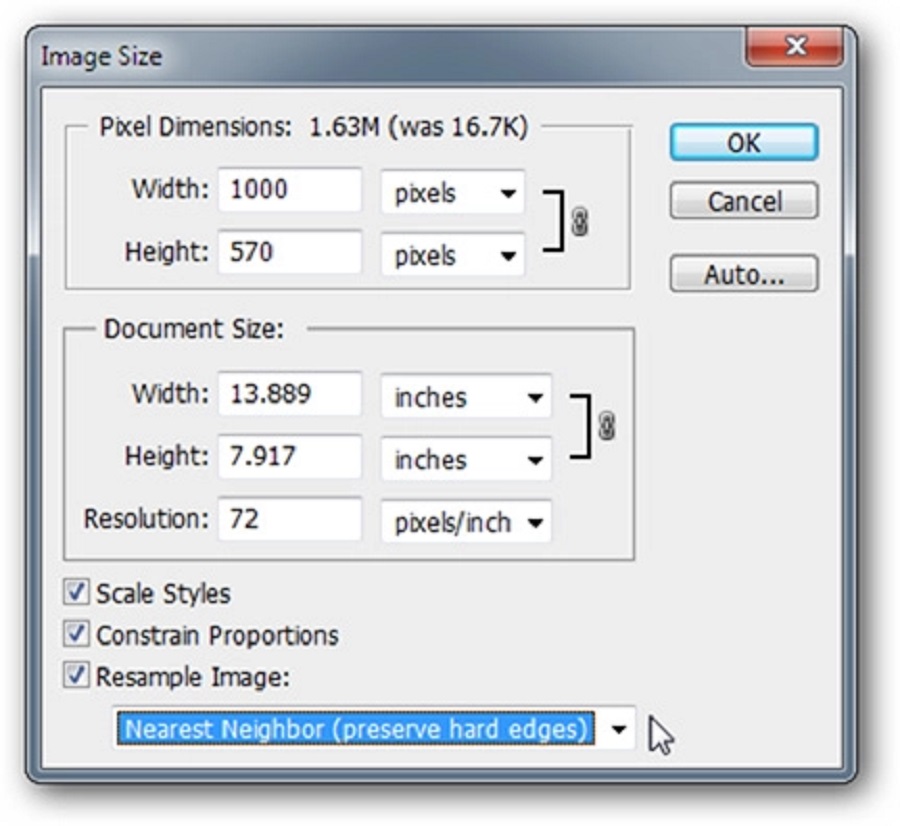Click the pixel Height field showing 570
This screenshot has height=826, width=900.
[290, 253]
